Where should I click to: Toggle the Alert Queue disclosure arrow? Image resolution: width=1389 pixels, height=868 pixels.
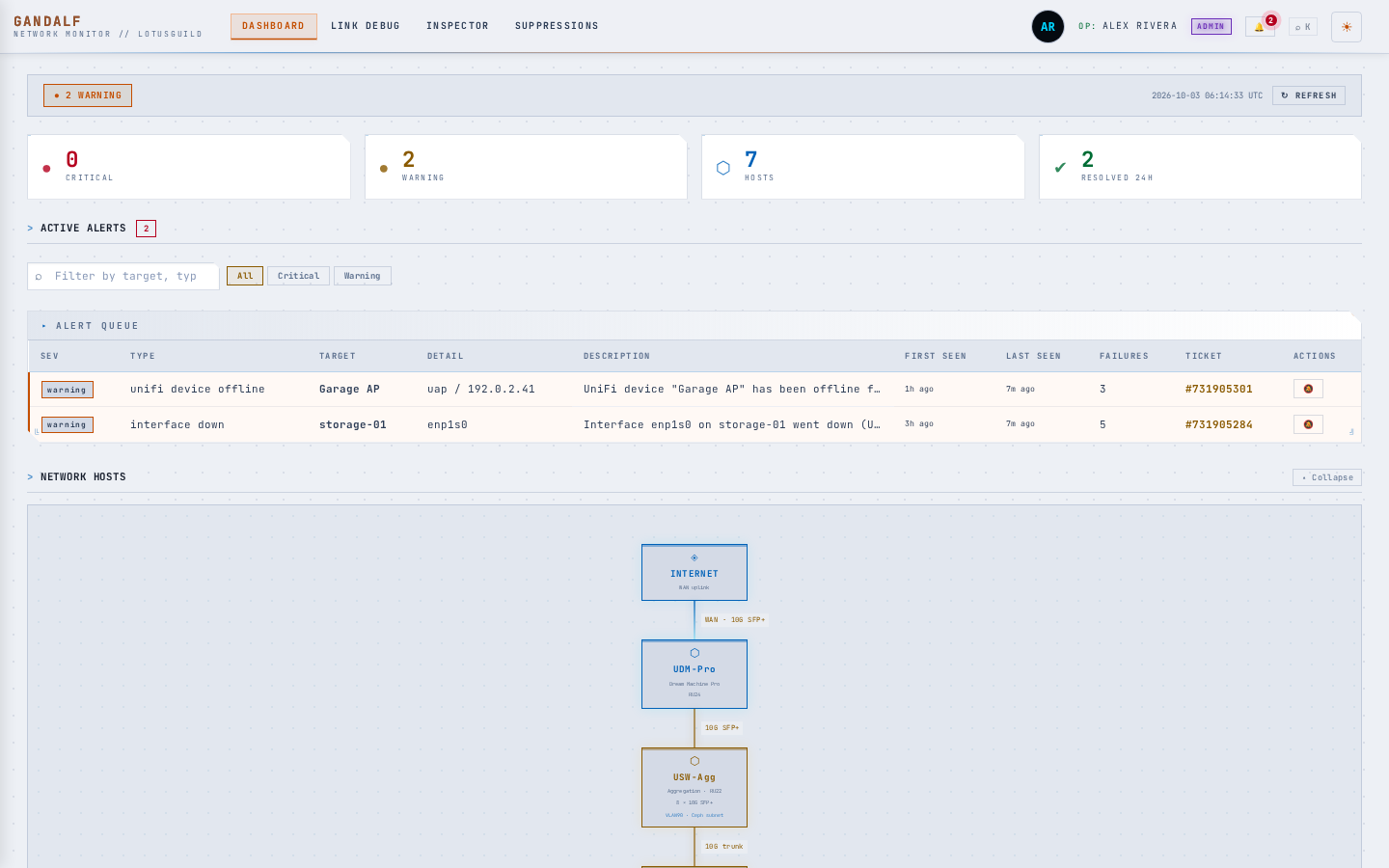coord(44,326)
